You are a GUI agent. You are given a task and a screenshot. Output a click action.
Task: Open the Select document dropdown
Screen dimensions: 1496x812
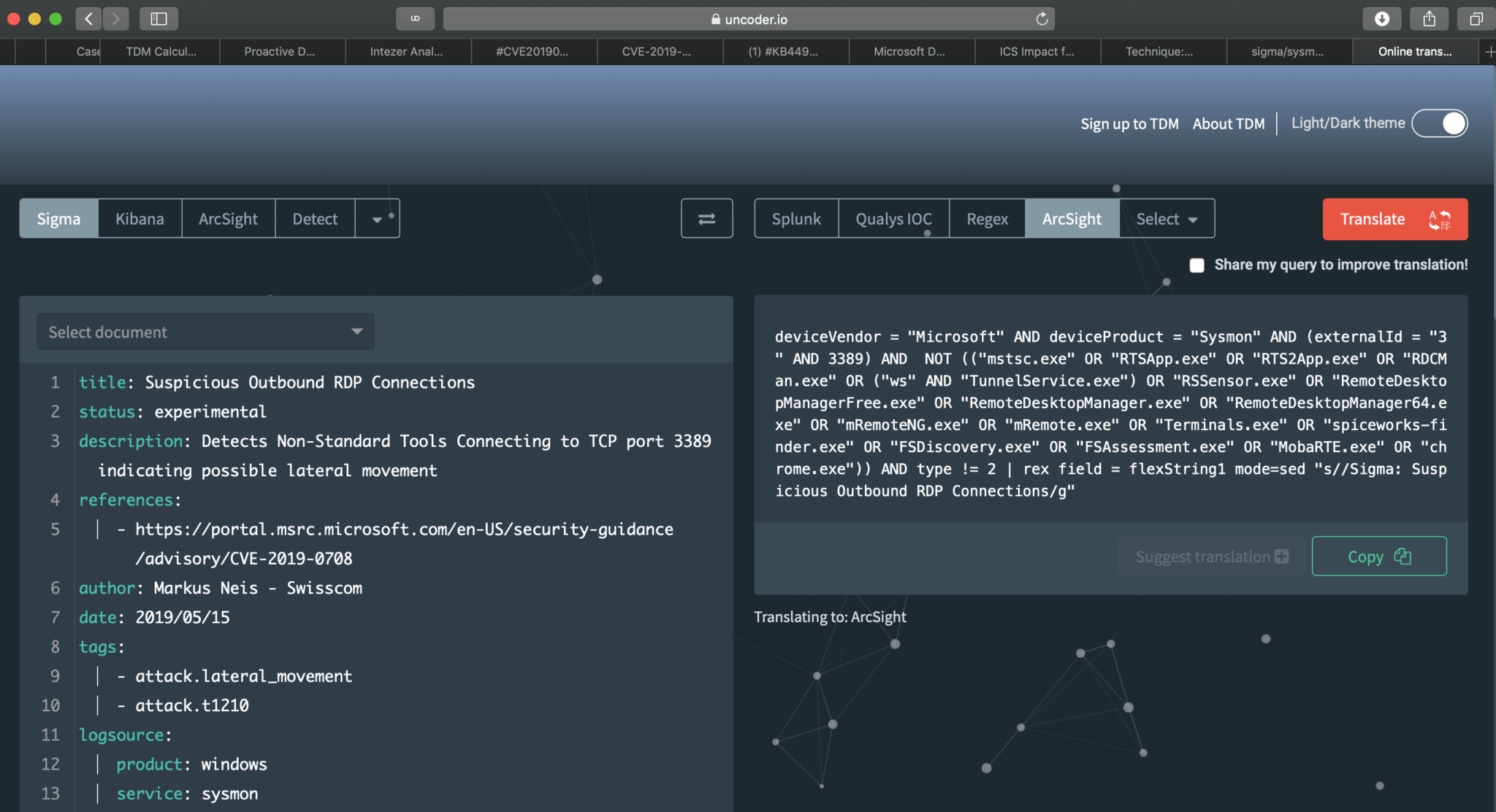tap(204, 332)
